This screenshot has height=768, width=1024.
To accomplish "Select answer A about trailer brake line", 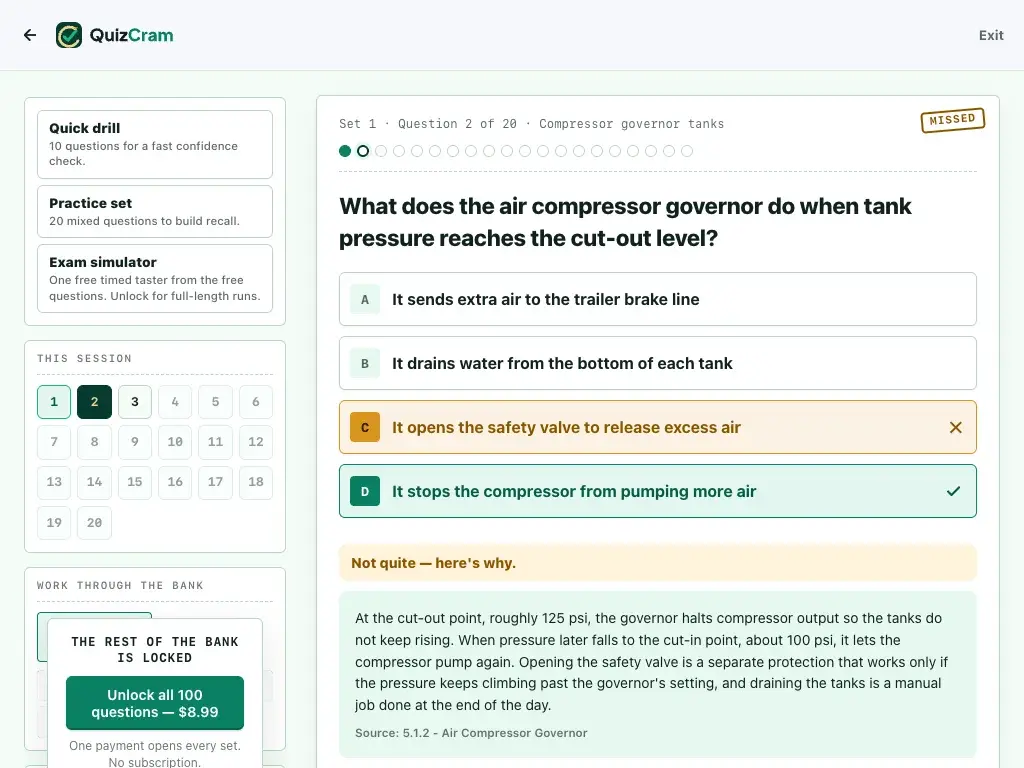I will [x=658, y=299].
